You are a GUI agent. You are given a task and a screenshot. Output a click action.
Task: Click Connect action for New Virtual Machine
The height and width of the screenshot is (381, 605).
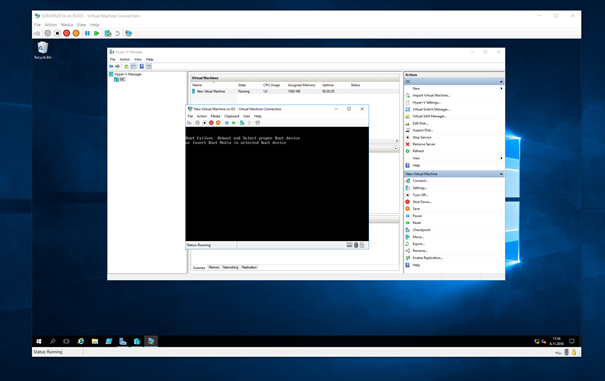pyautogui.click(x=420, y=181)
